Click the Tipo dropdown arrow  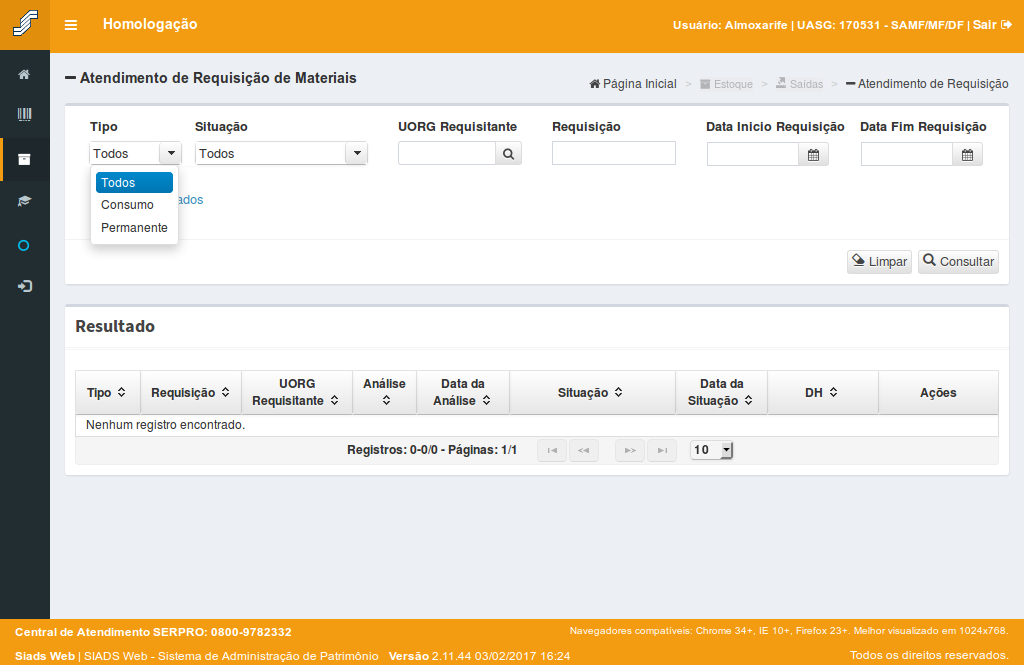(x=171, y=154)
